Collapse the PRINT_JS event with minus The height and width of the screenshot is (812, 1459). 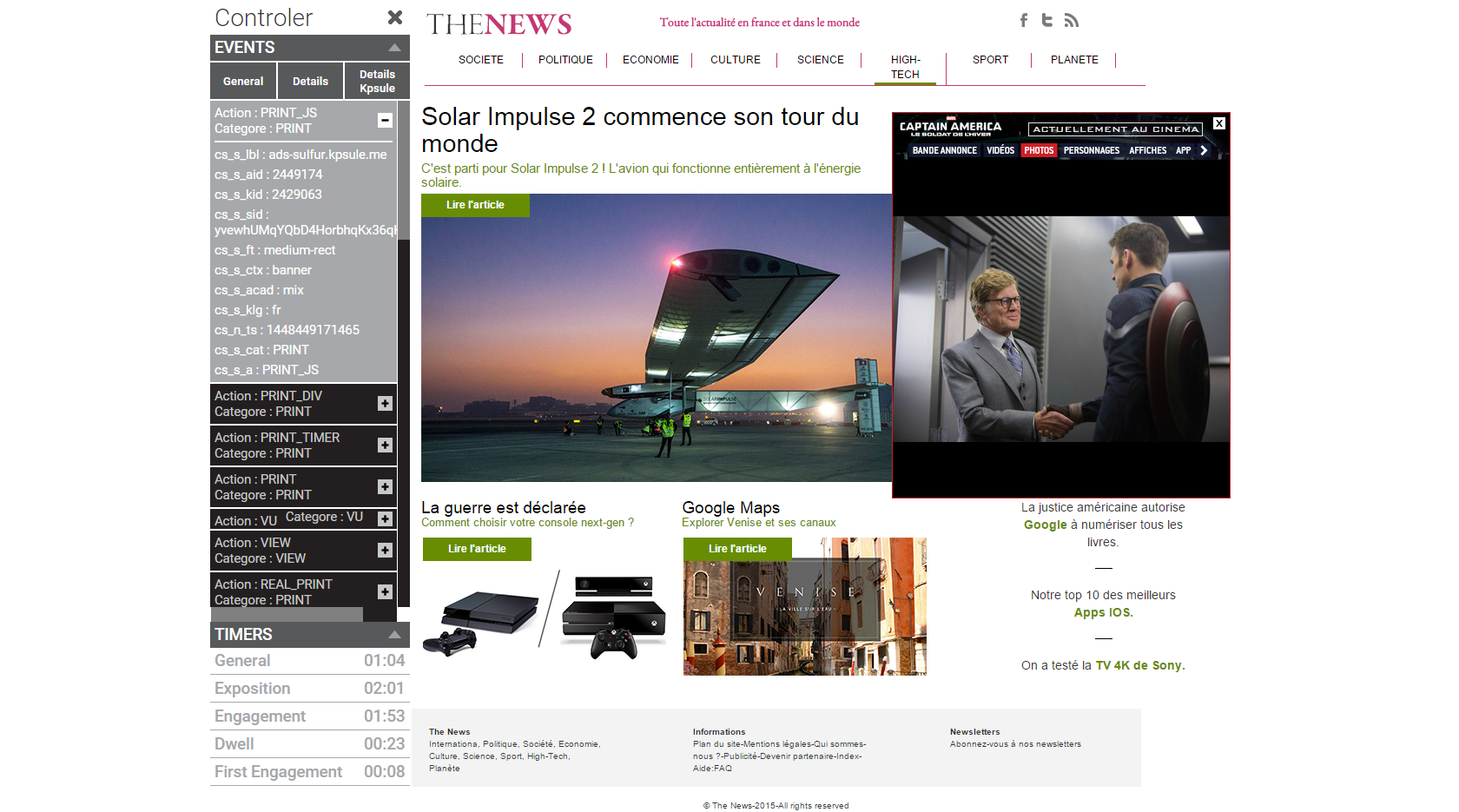pyautogui.click(x=385, y=121)
